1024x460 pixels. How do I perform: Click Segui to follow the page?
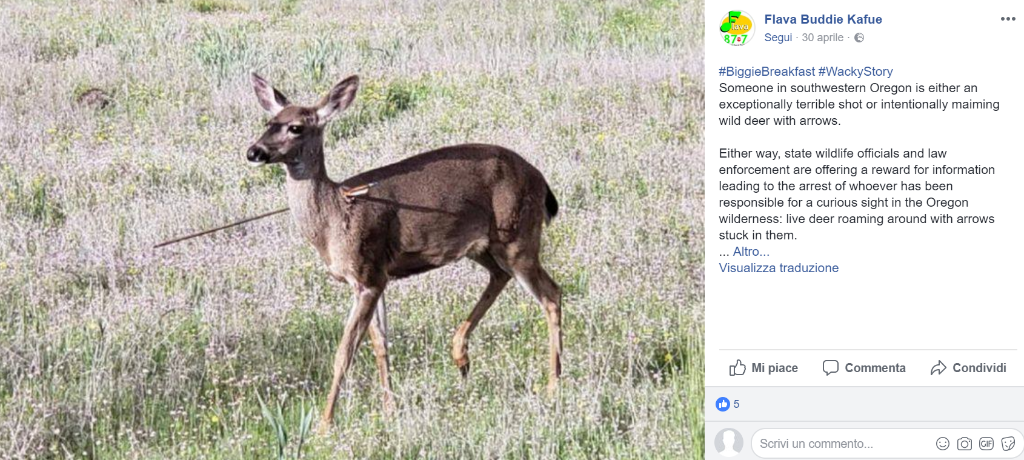tap(778, 38)
